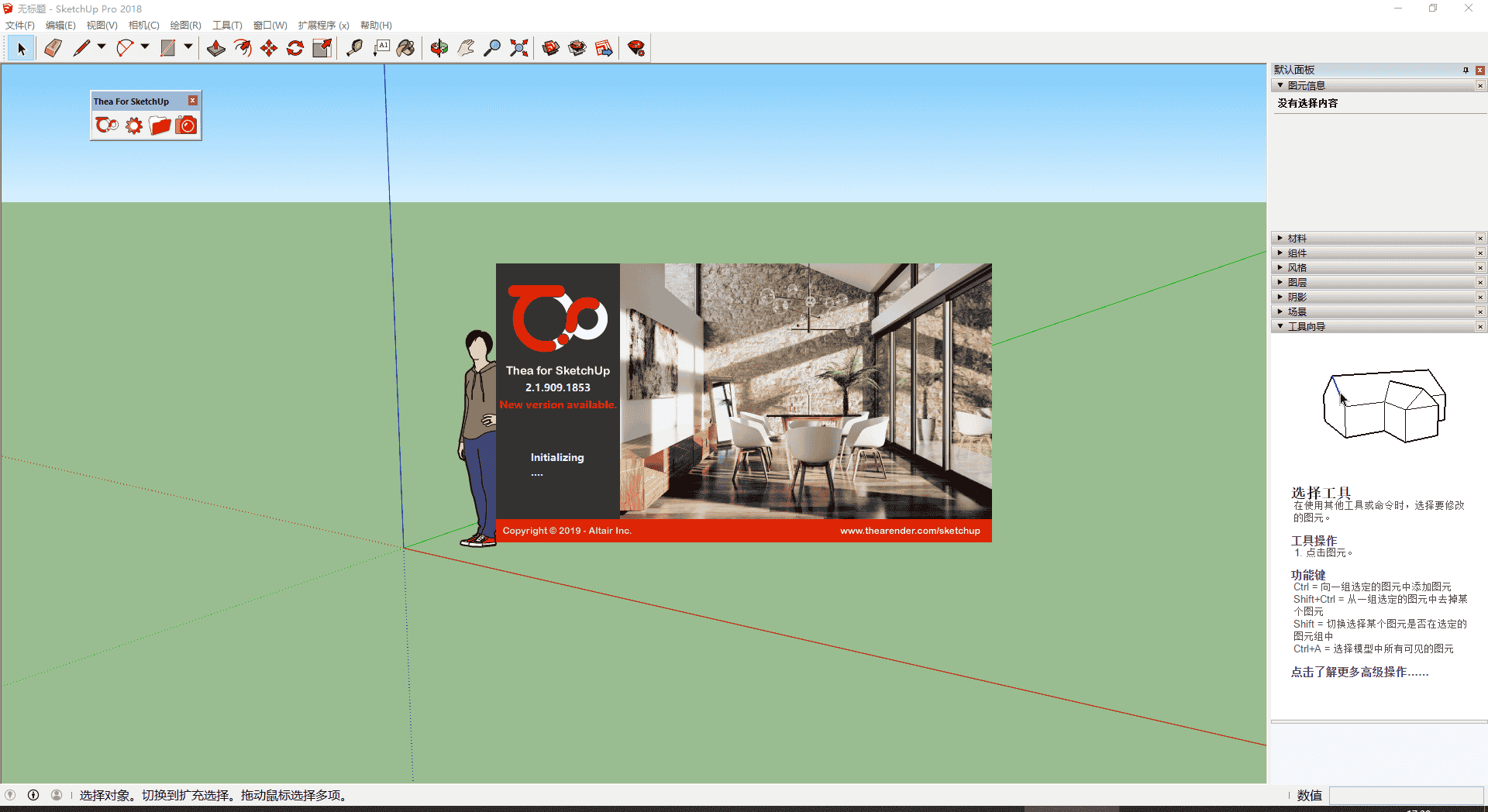Click the credits info status bar icon
The image size is (1488, 812).
[33, 795]
